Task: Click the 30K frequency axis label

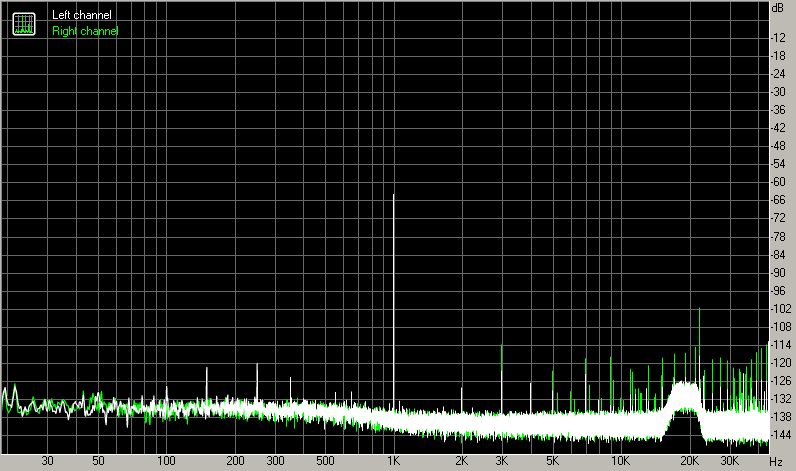Action: click(729, 461)
